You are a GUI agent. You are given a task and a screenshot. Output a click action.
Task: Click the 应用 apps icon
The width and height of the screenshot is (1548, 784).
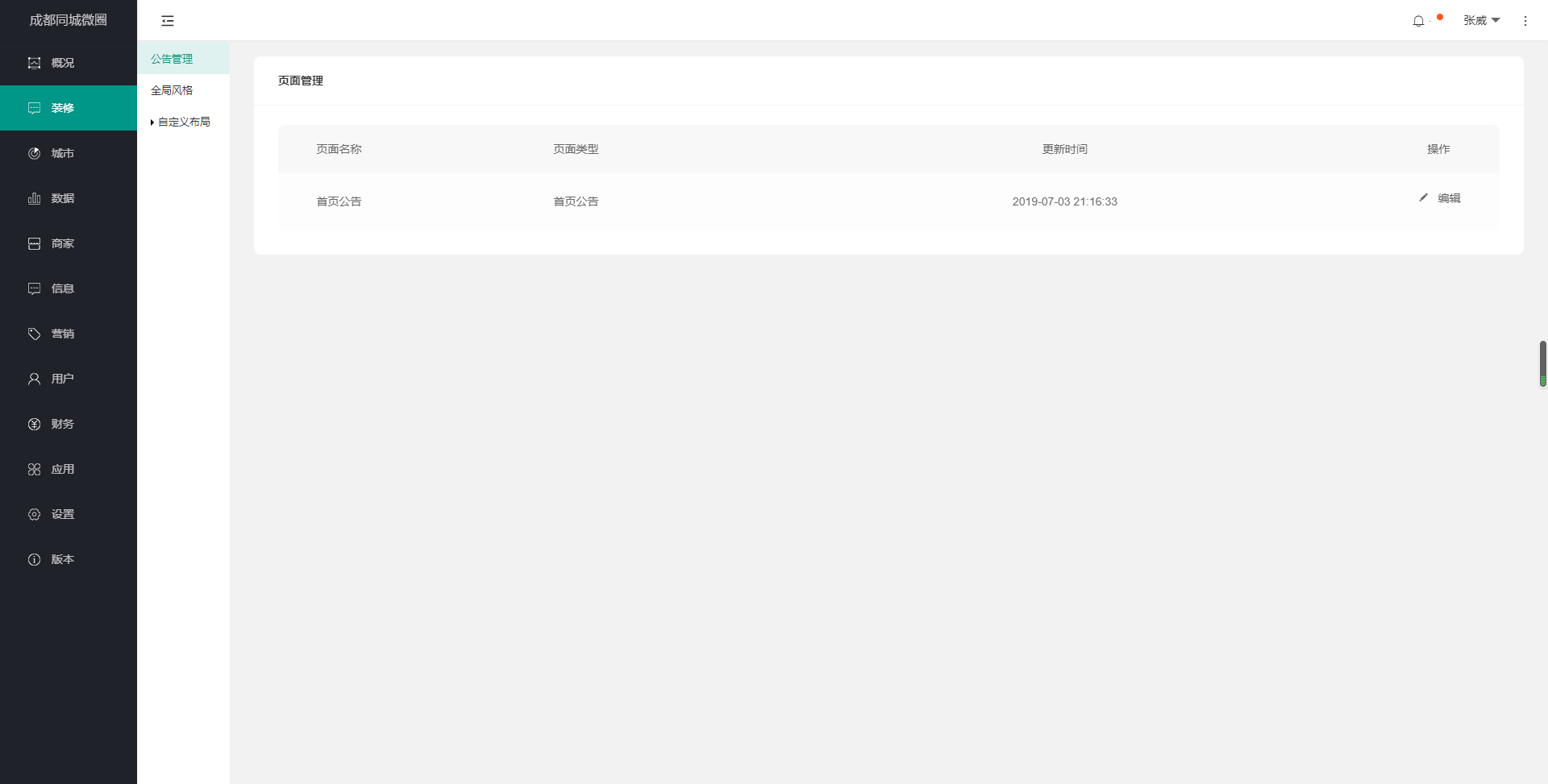34,469
